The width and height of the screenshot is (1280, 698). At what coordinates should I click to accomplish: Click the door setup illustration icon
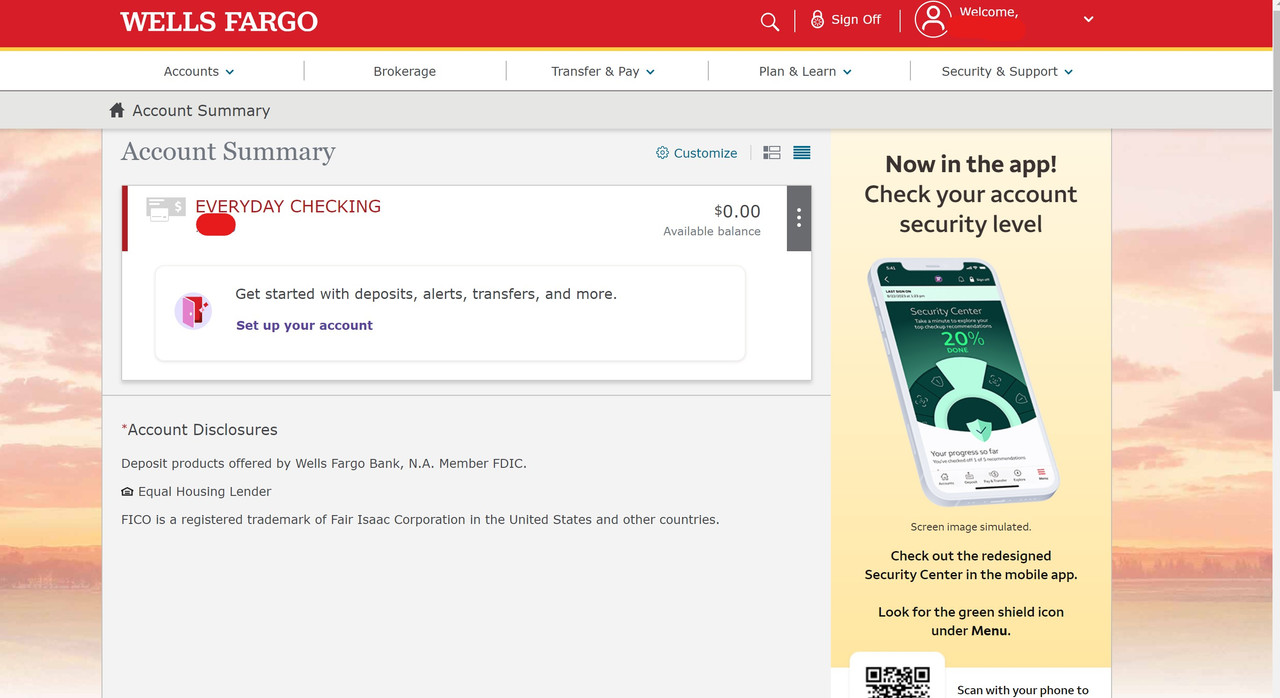coord(193,311)
